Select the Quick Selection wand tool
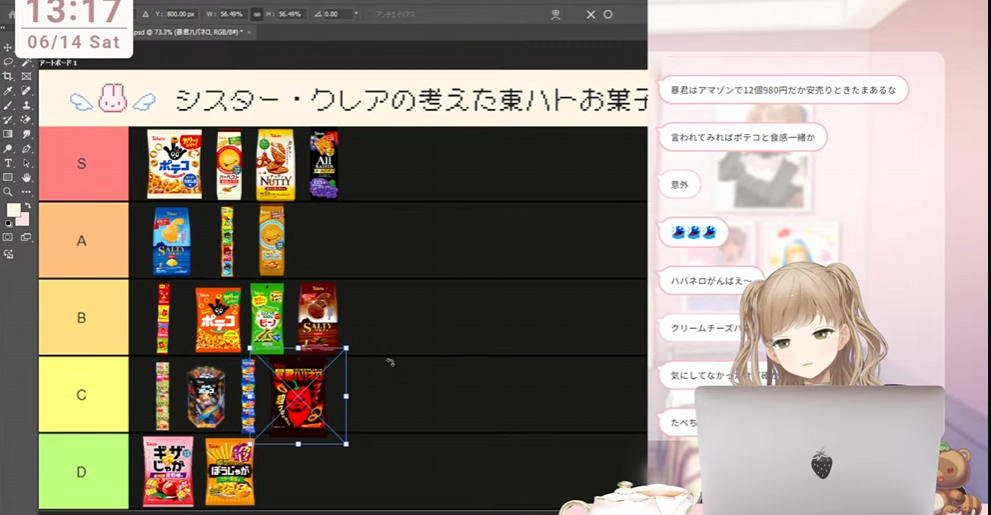 (x=26, y=62)
